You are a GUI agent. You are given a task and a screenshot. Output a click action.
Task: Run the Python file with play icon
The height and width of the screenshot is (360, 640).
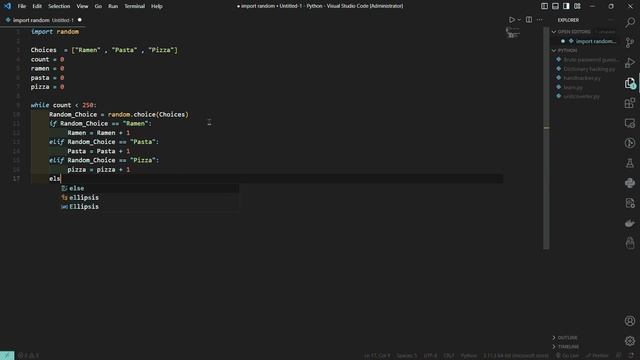(x=511, y=20)
